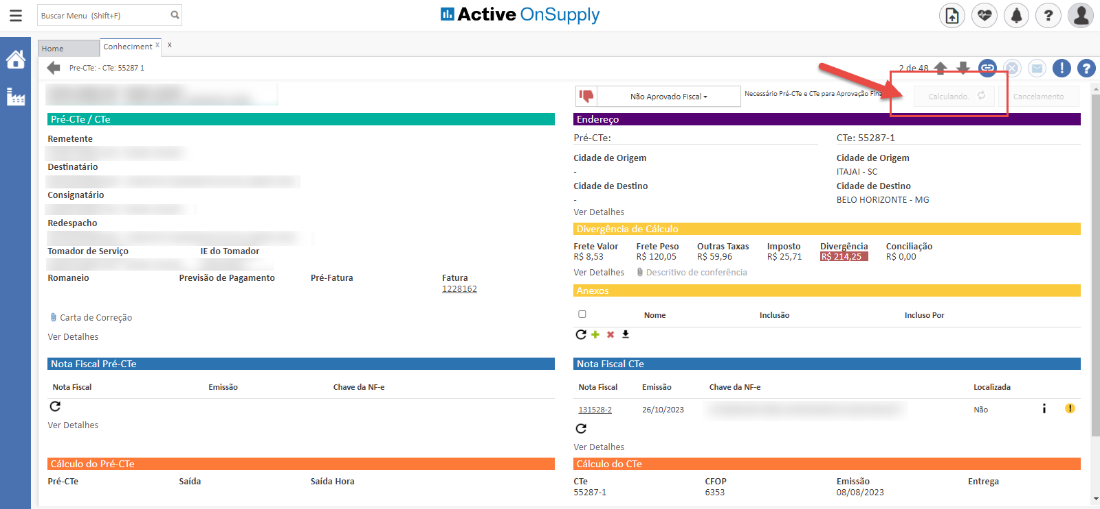Open nota fiscal link 131528-2
This screenshot has width=1100, height=509.
(594, 410)
